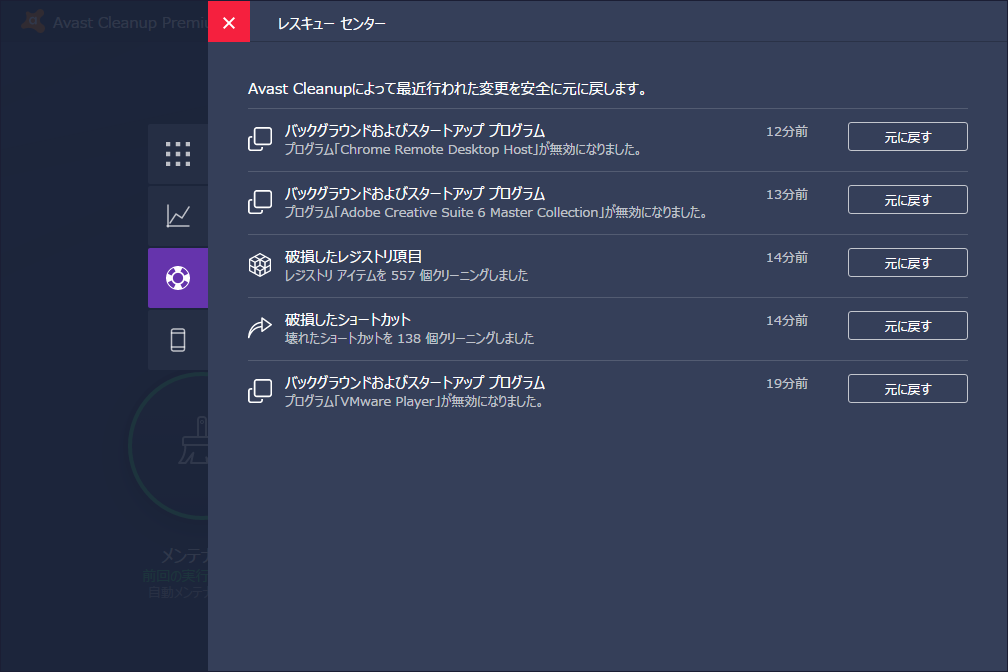Click the startup program icon for VMware Player

click(260, 391)
